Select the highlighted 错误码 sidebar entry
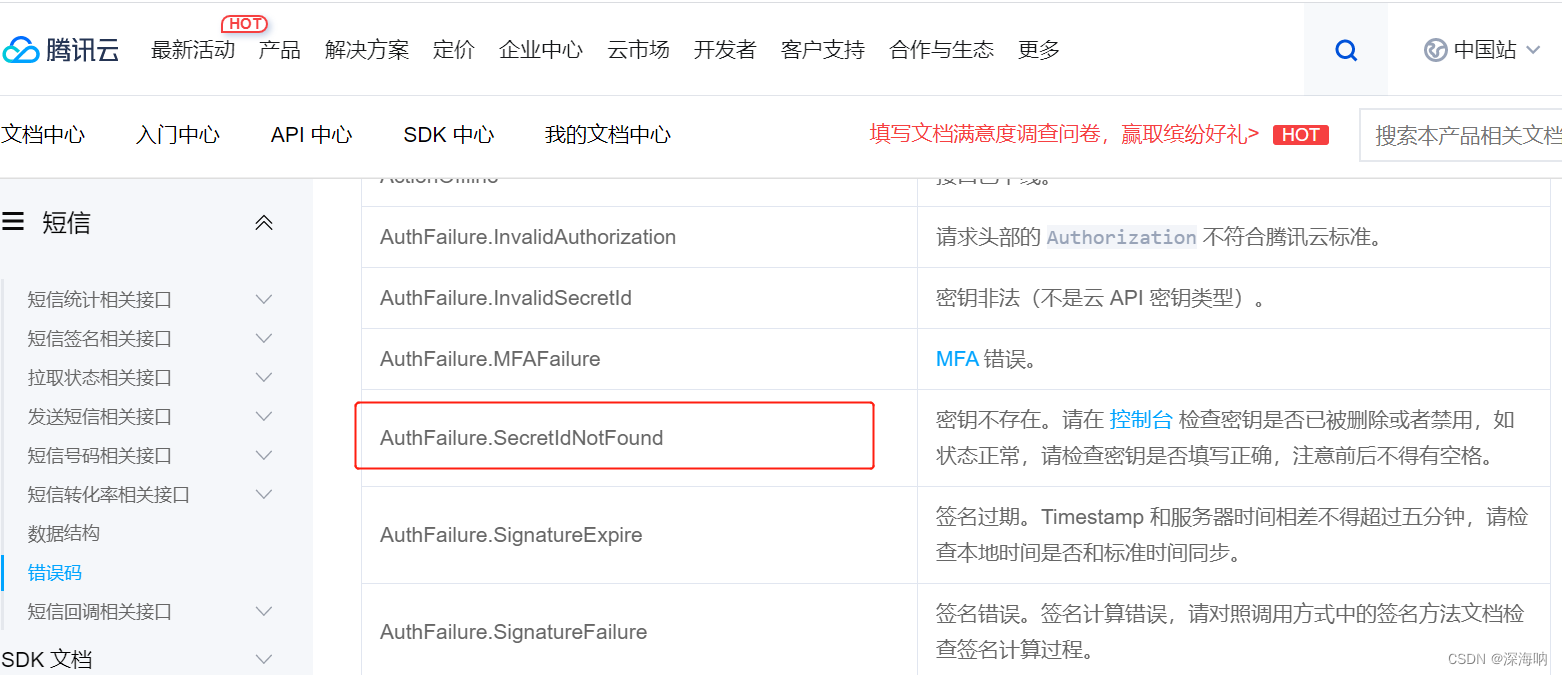The image size is (1562, 675). [55, 572]
